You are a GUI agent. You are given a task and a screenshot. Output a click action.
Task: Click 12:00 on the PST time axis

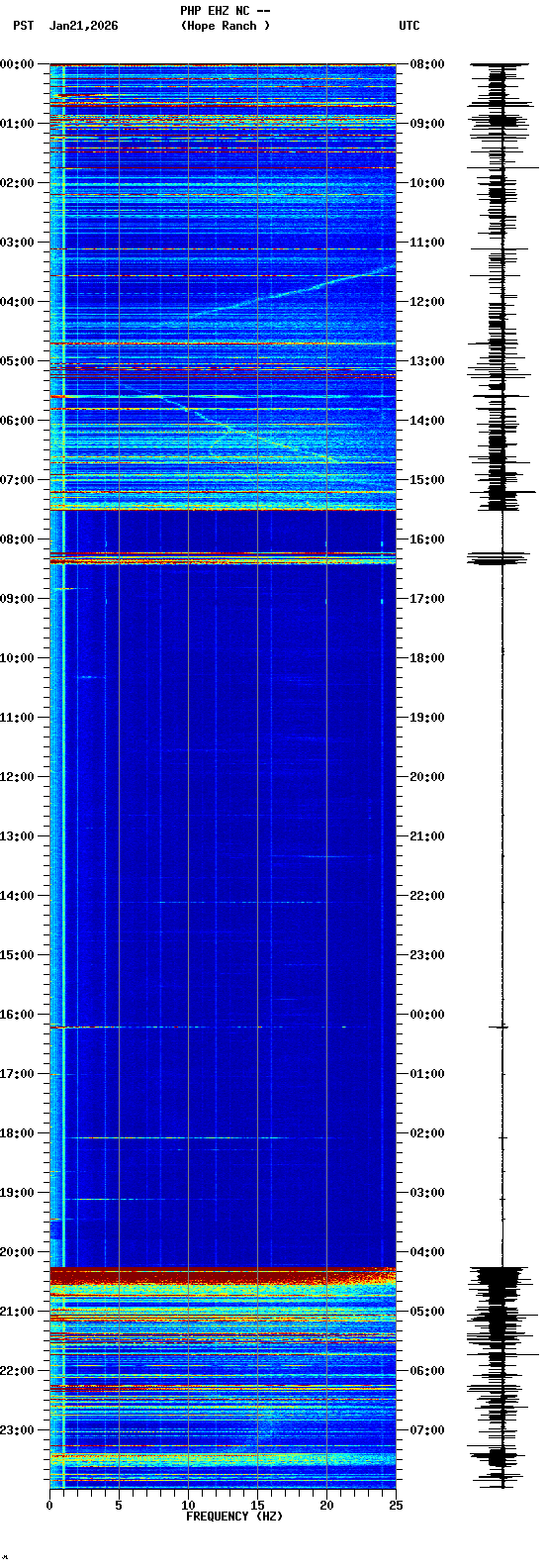(x=17, y=777)
